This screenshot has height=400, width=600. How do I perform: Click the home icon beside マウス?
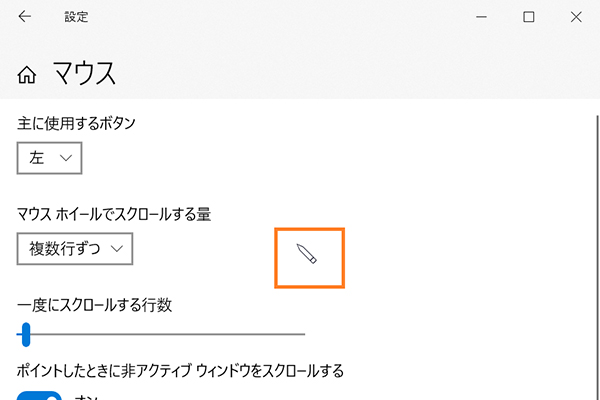pos(27,74)
